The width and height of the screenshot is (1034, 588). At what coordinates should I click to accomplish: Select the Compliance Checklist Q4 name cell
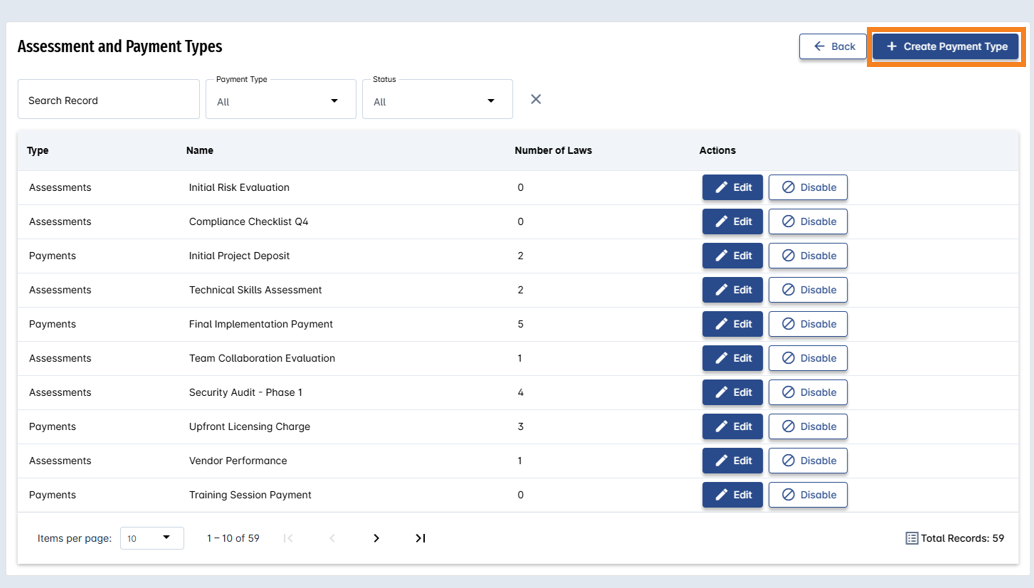click(x=249, y=221)
